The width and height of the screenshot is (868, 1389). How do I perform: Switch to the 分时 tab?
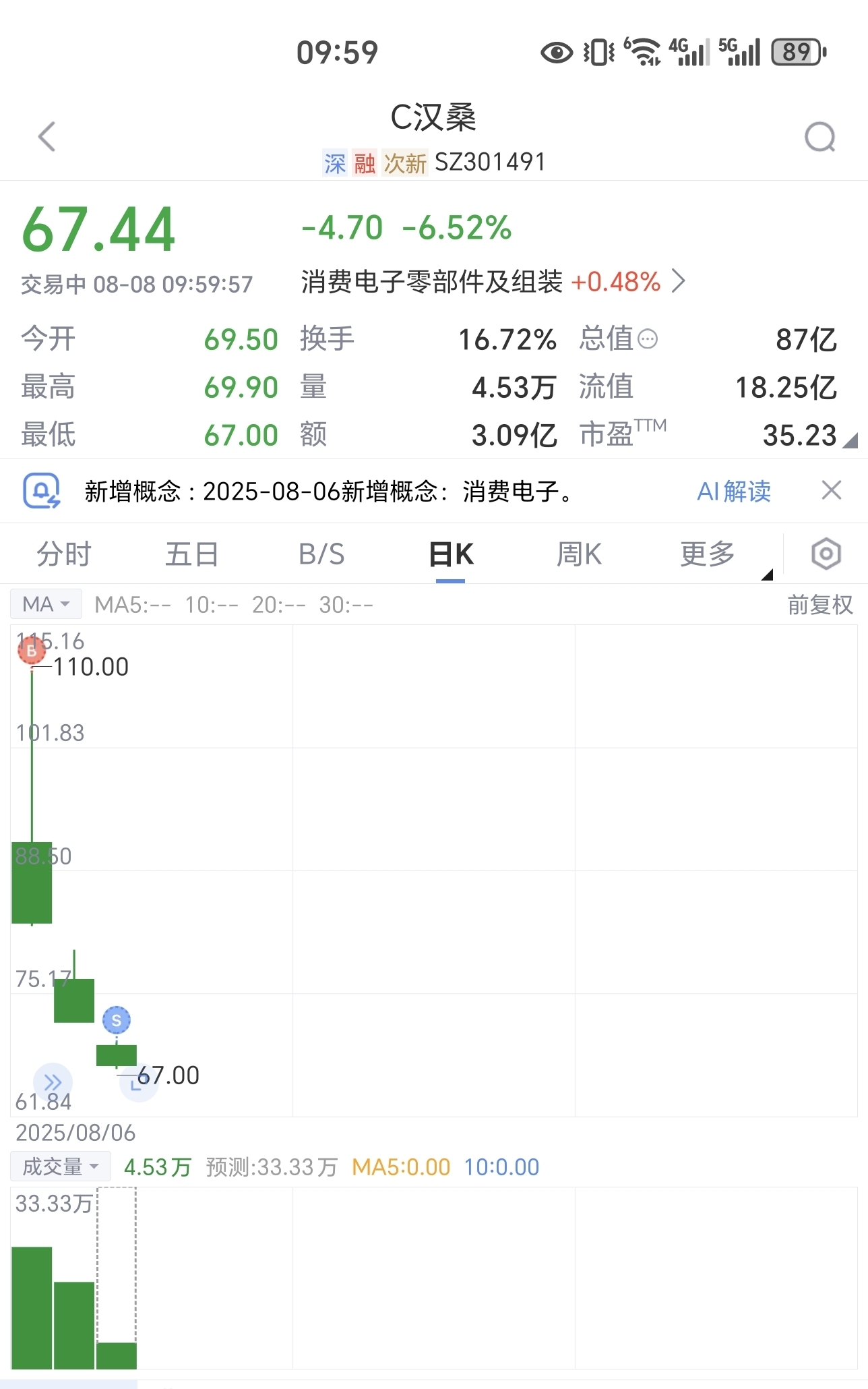point(64,554)
